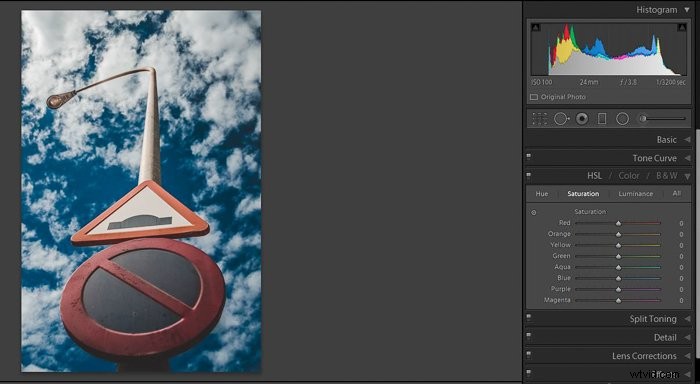700x384 pixels.
Task: Click the Green saturation value field
Action: pyautogui.click(x=681, y=256)
